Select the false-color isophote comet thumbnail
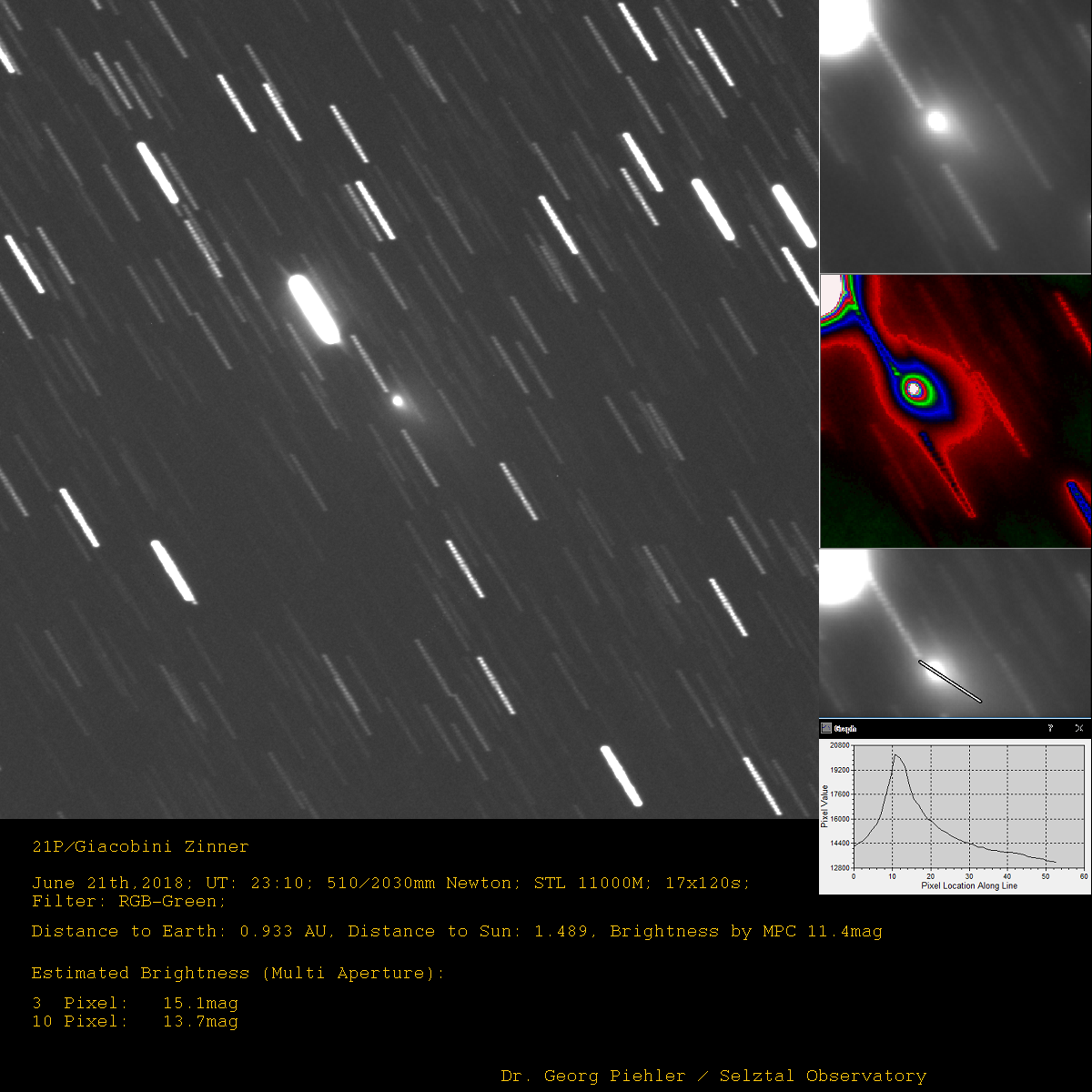Viewport: 1092px width, 1092px height. [955, 411]
